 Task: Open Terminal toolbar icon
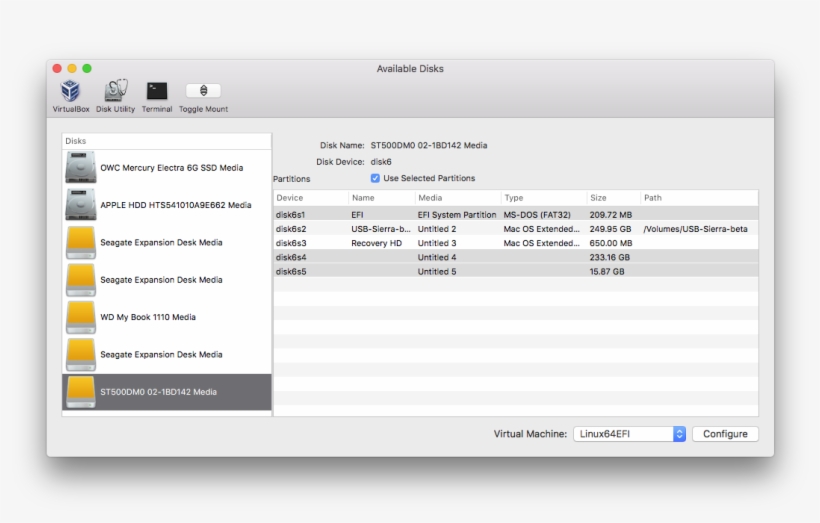pos(157,96)
